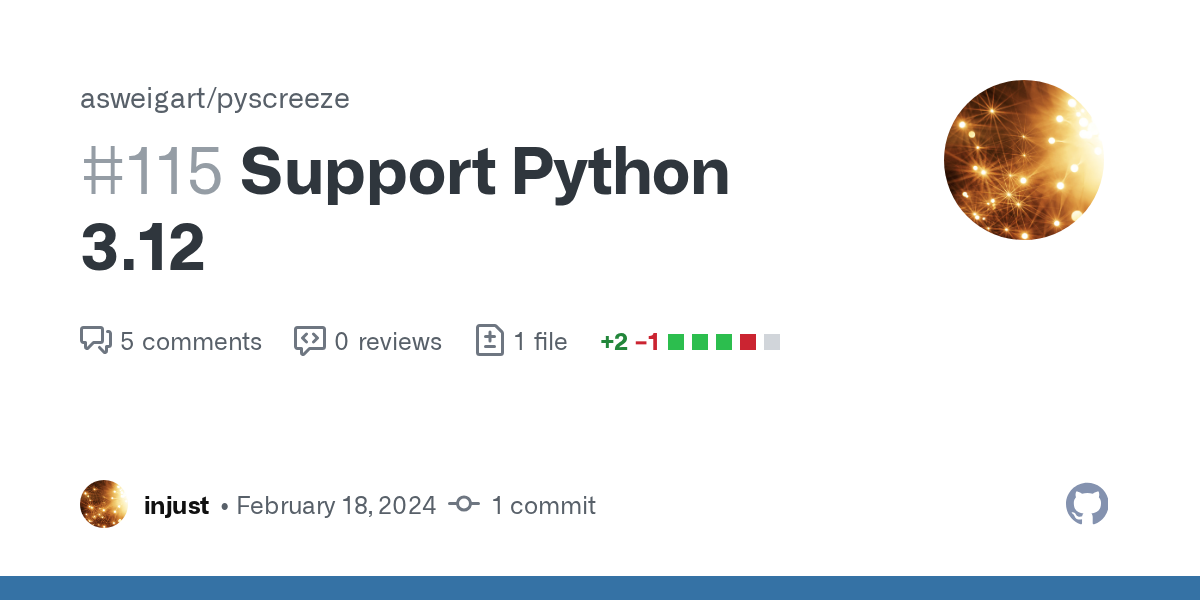Click the red diffstat square

[x=748, y=342]
